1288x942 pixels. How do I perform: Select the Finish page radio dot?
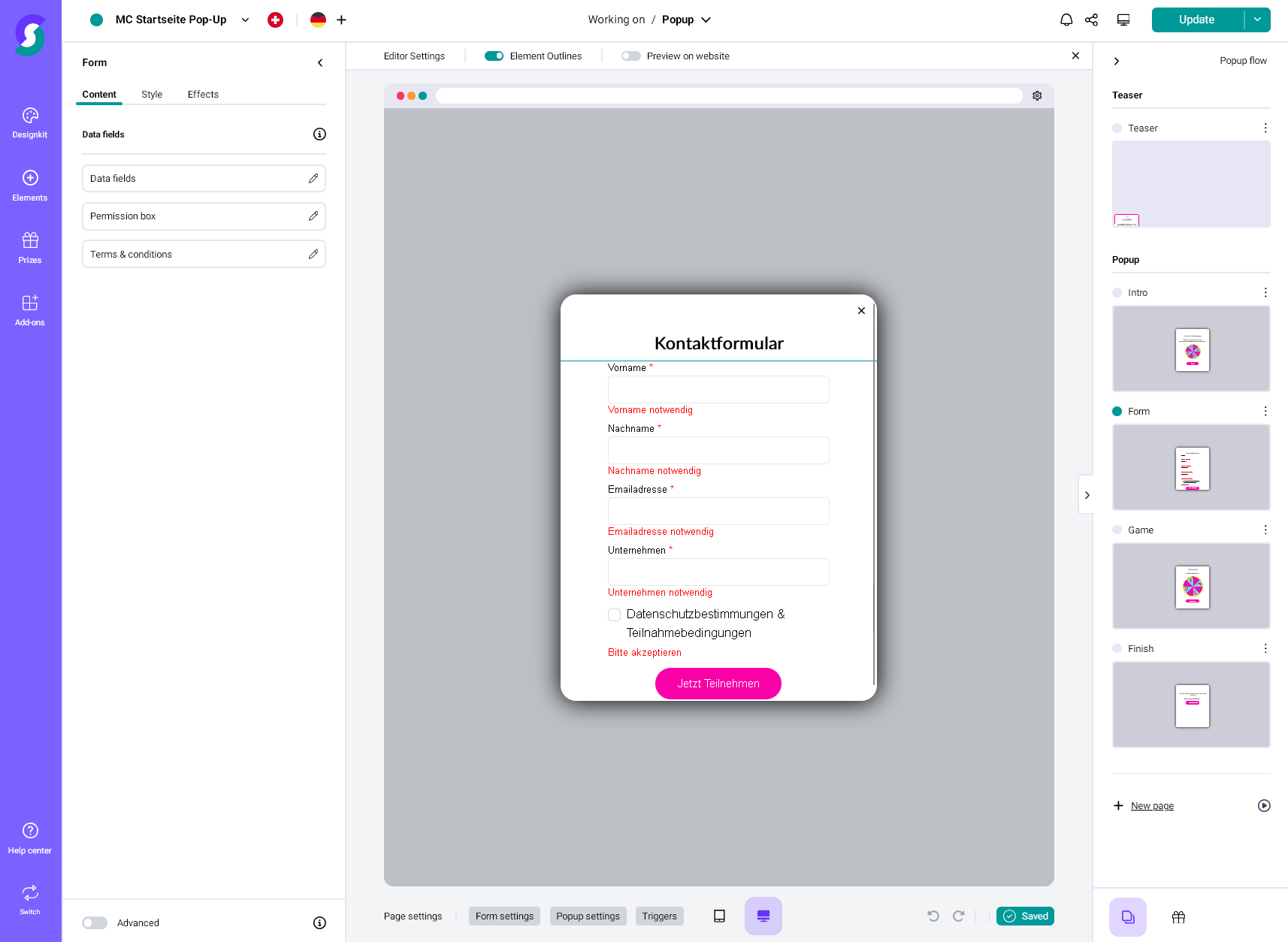(1117, 649)
